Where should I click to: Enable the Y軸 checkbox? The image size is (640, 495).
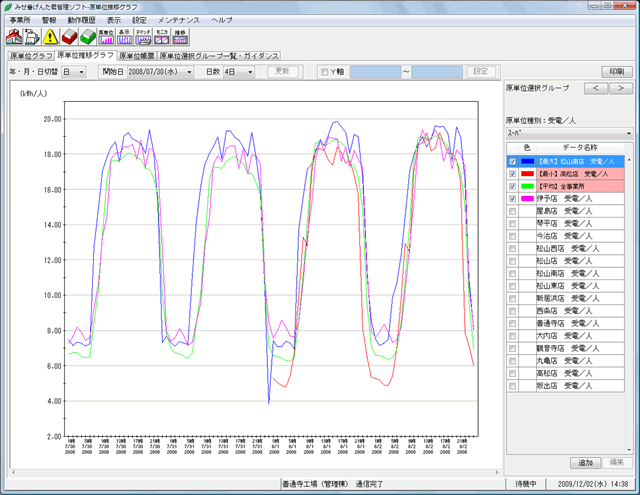pyautogui.click(x=323, y=72)
